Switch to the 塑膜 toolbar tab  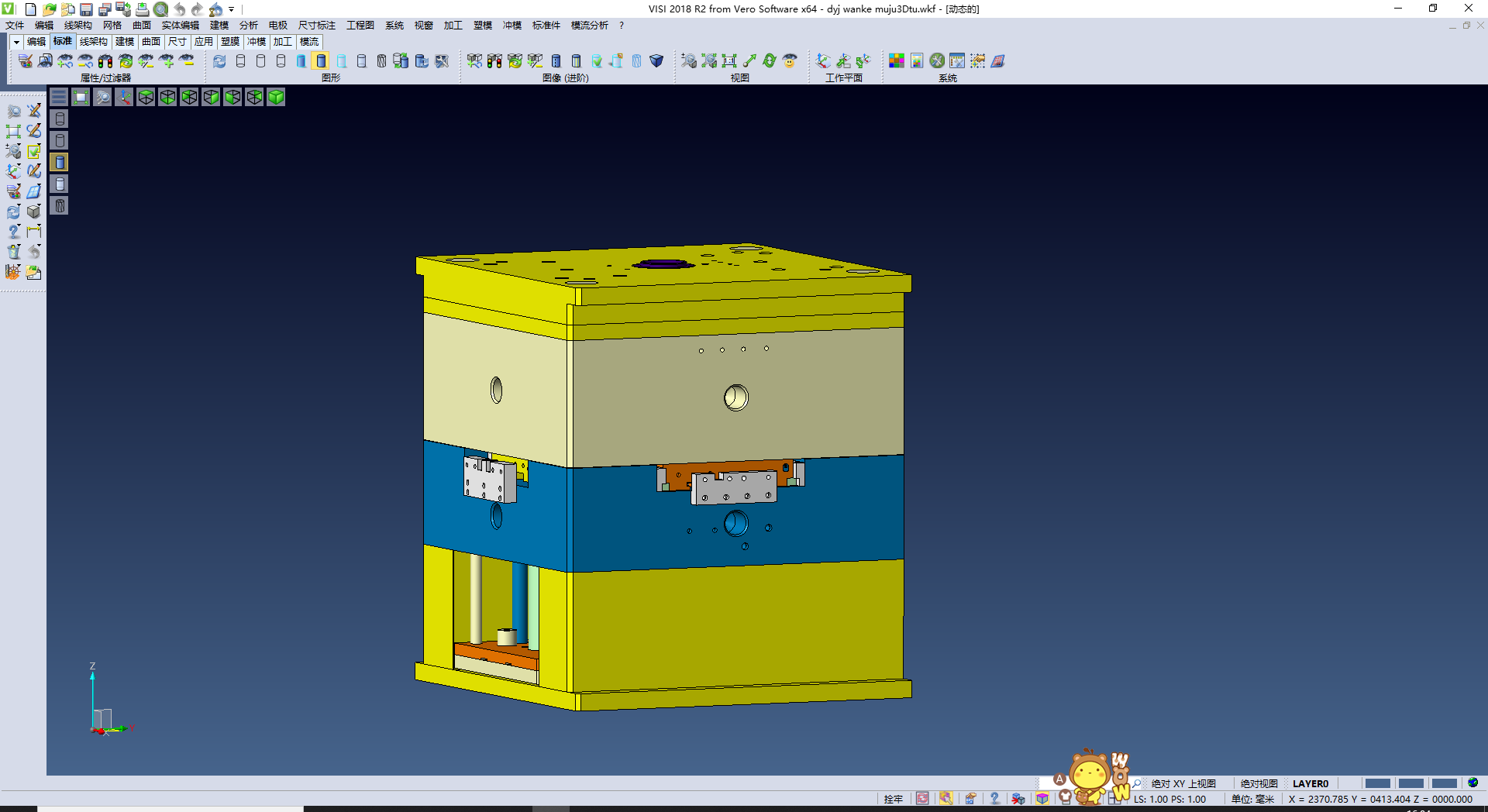pos(229,42)
